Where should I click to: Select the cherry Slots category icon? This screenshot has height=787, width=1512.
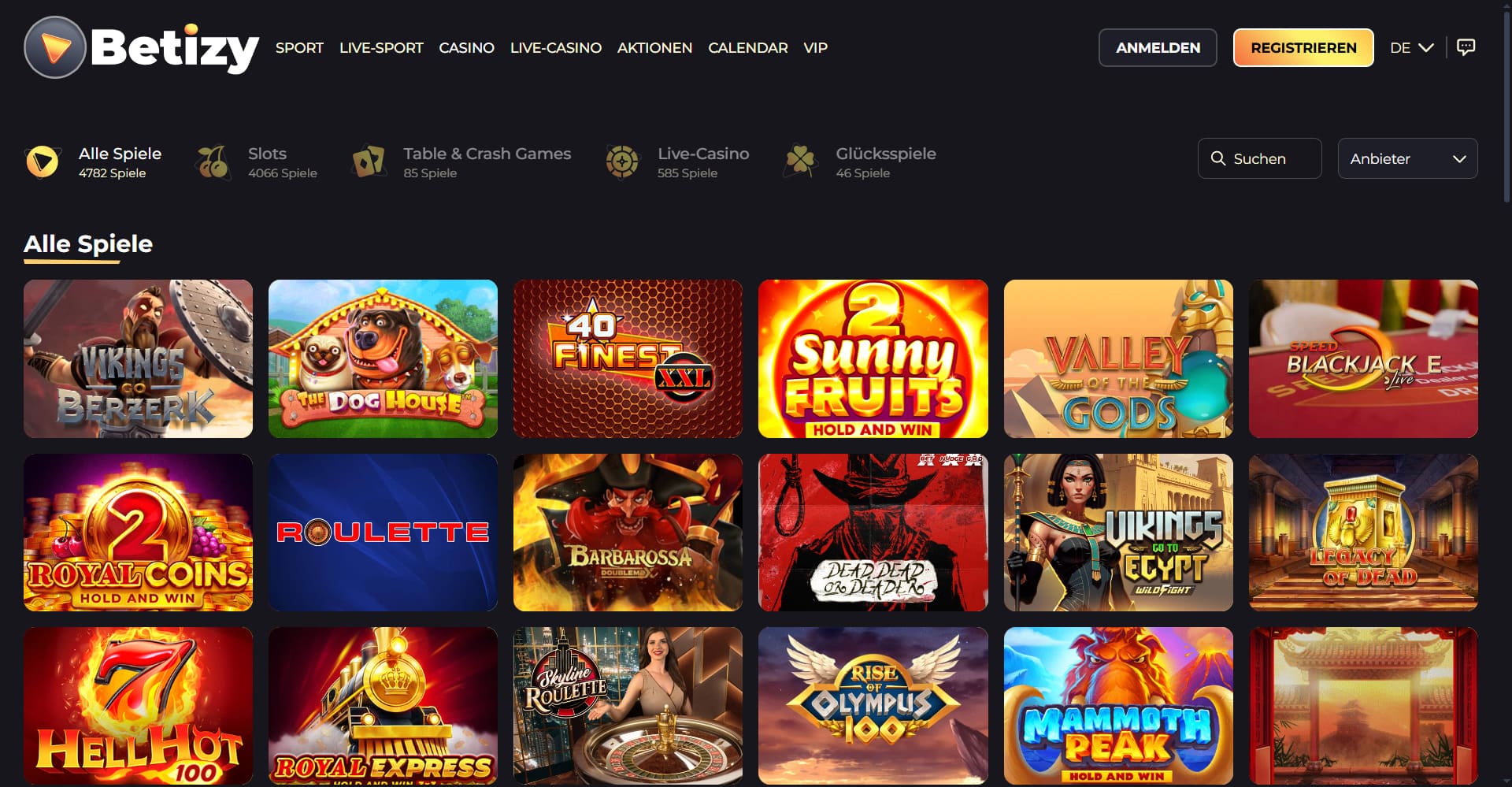(x=213, y=162)
